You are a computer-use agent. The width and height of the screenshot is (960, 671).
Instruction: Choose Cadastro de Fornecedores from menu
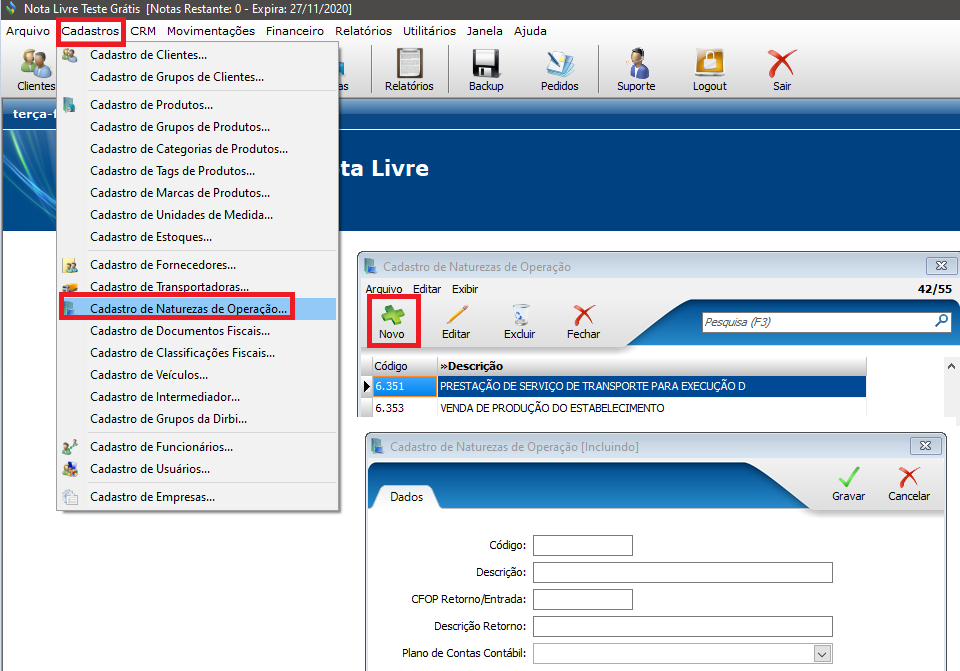[x=162, y=265]
